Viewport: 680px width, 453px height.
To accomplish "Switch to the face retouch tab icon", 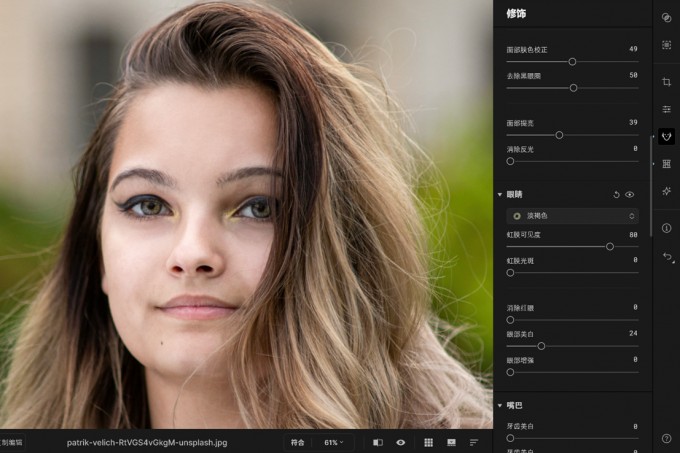I will pyautogui.click(x=667, y=137).
